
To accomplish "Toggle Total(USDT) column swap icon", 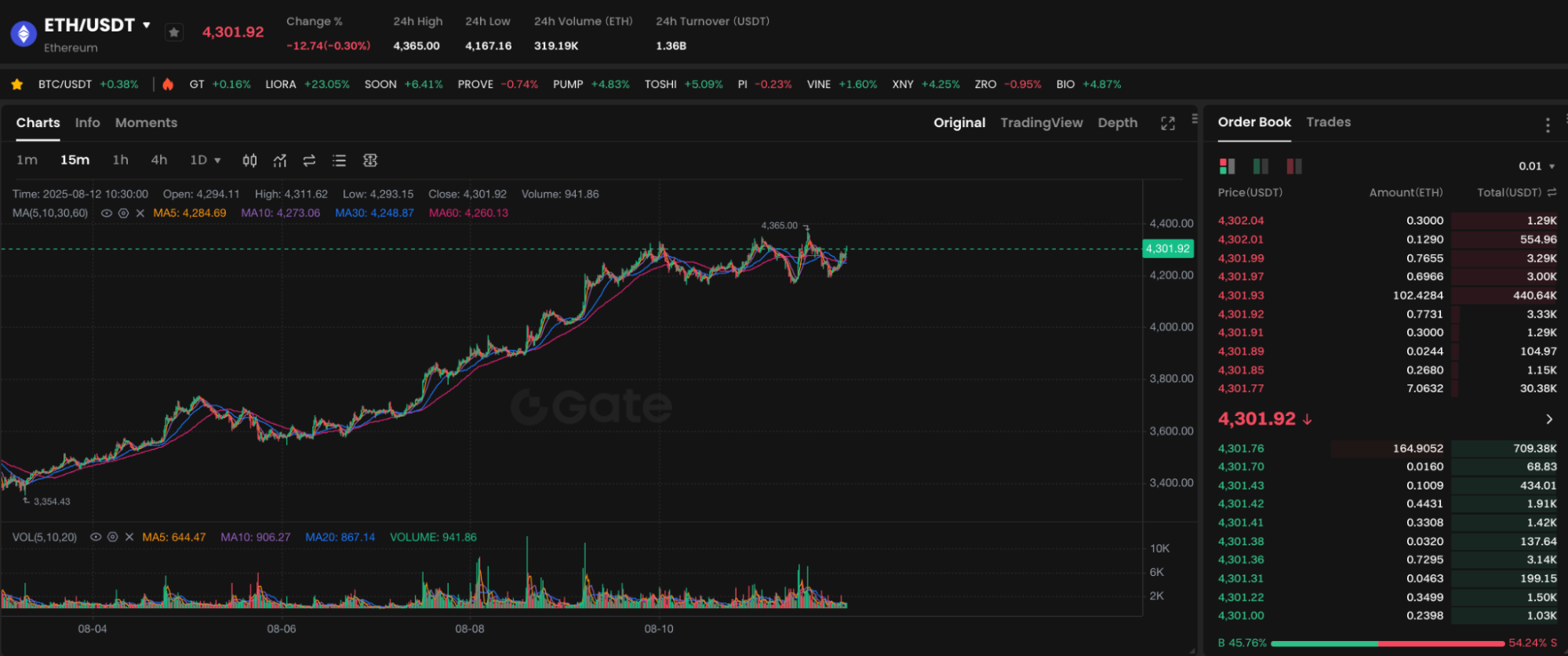I will (x=1552, y=192).
